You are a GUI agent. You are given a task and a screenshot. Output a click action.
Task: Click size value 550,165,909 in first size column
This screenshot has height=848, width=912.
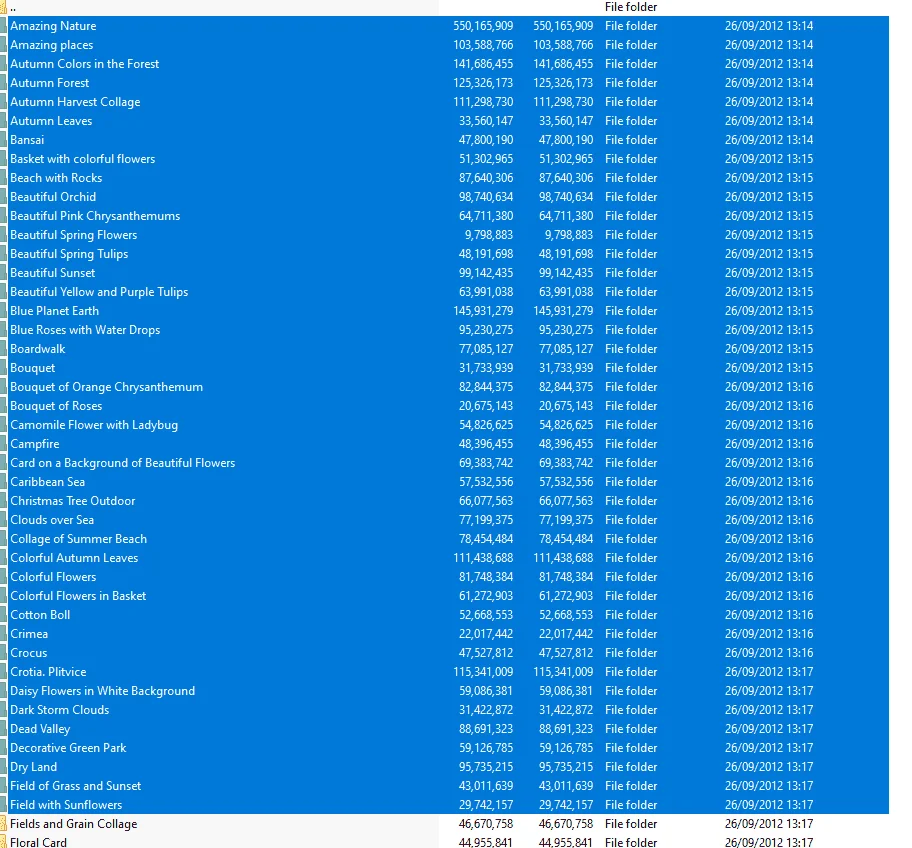(x=483, y=26)
